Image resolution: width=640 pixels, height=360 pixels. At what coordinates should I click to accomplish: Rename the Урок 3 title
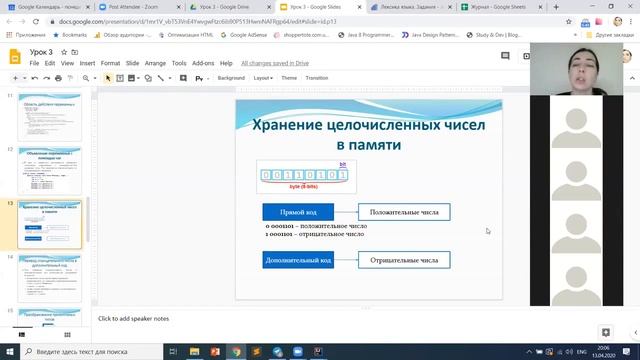tap(41, 52)
